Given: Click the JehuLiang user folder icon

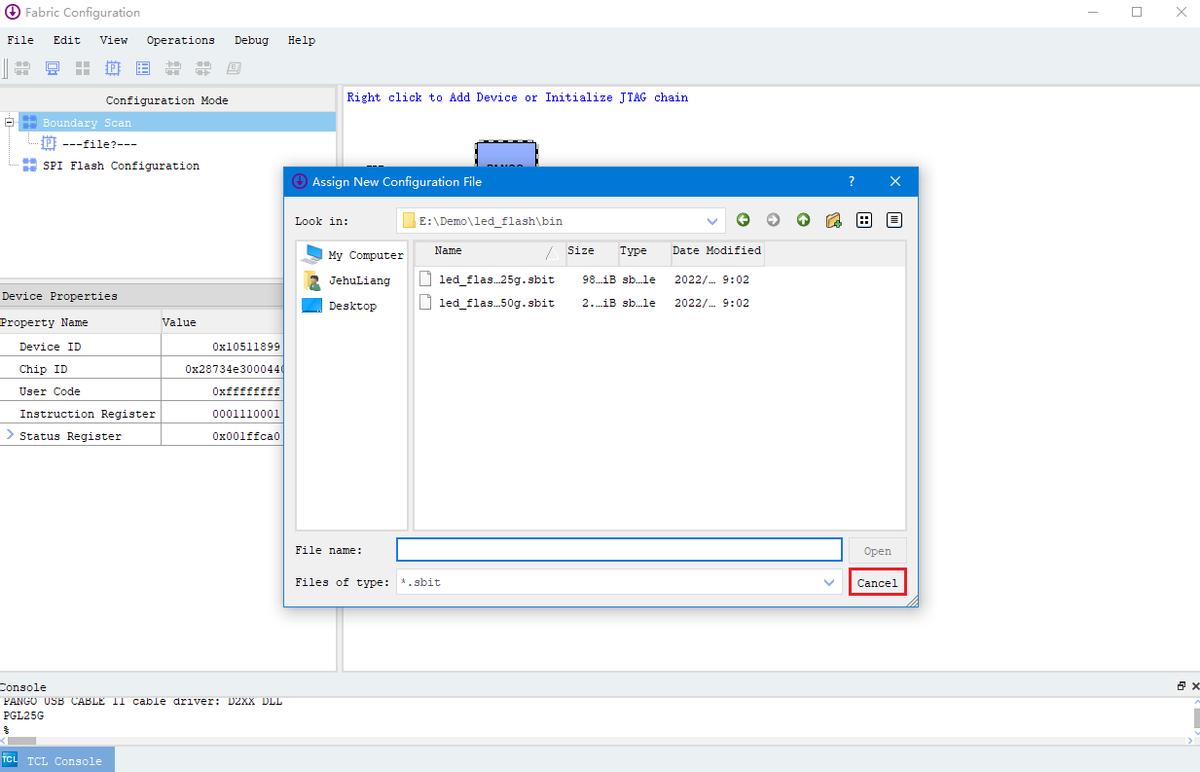Looking at the screenshot, I should (311, 280).
